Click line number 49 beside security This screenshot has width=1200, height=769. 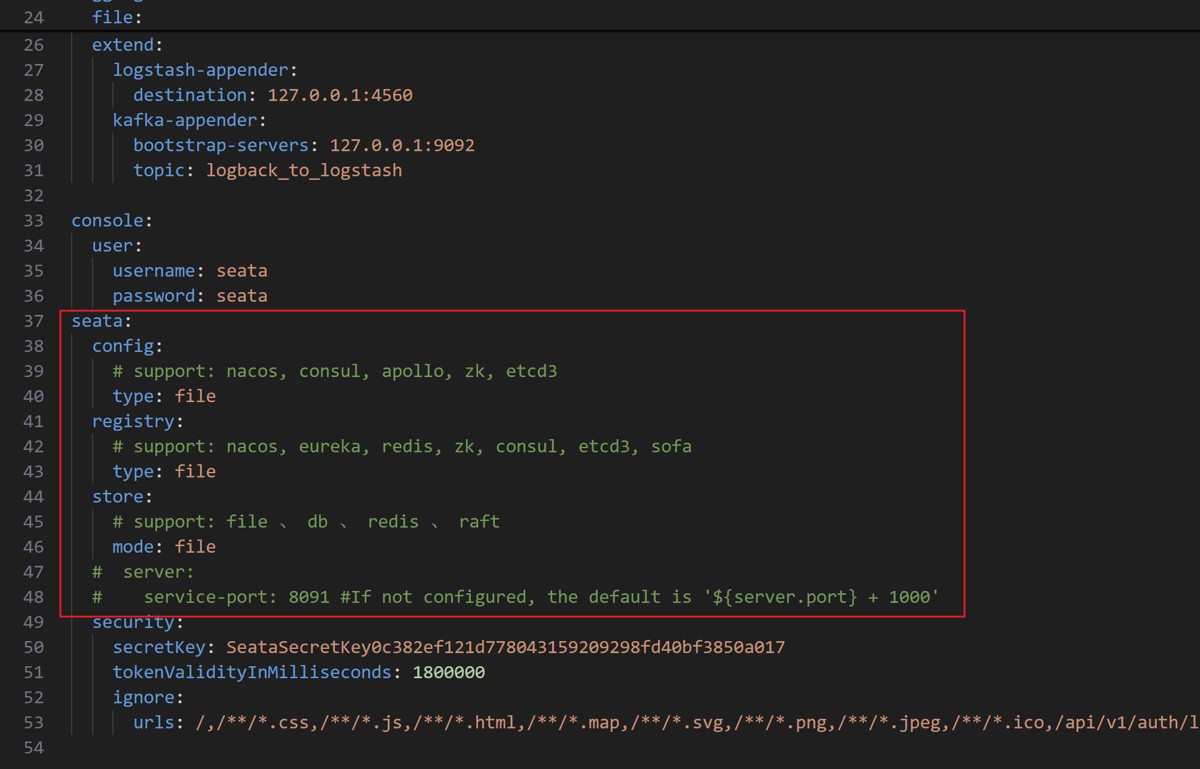(32, 622)
